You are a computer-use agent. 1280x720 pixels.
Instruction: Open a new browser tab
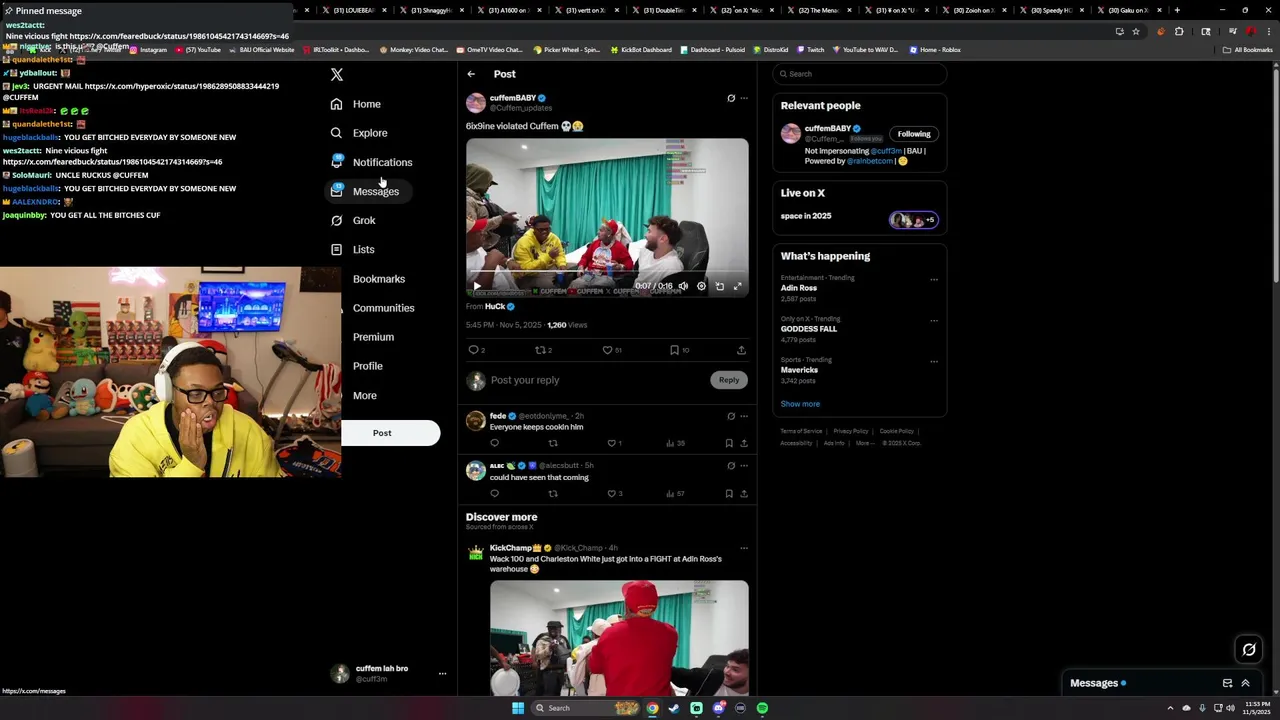tap(1177, 10)
